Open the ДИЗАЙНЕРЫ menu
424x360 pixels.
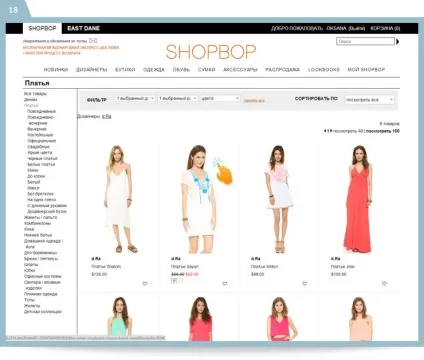point(92,70)
